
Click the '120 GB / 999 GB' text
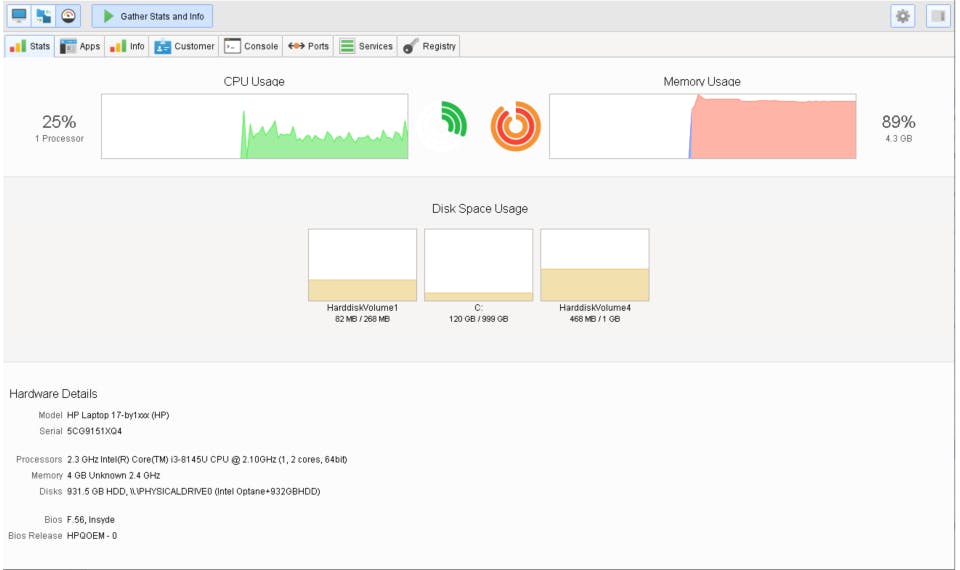coord(479,319)
